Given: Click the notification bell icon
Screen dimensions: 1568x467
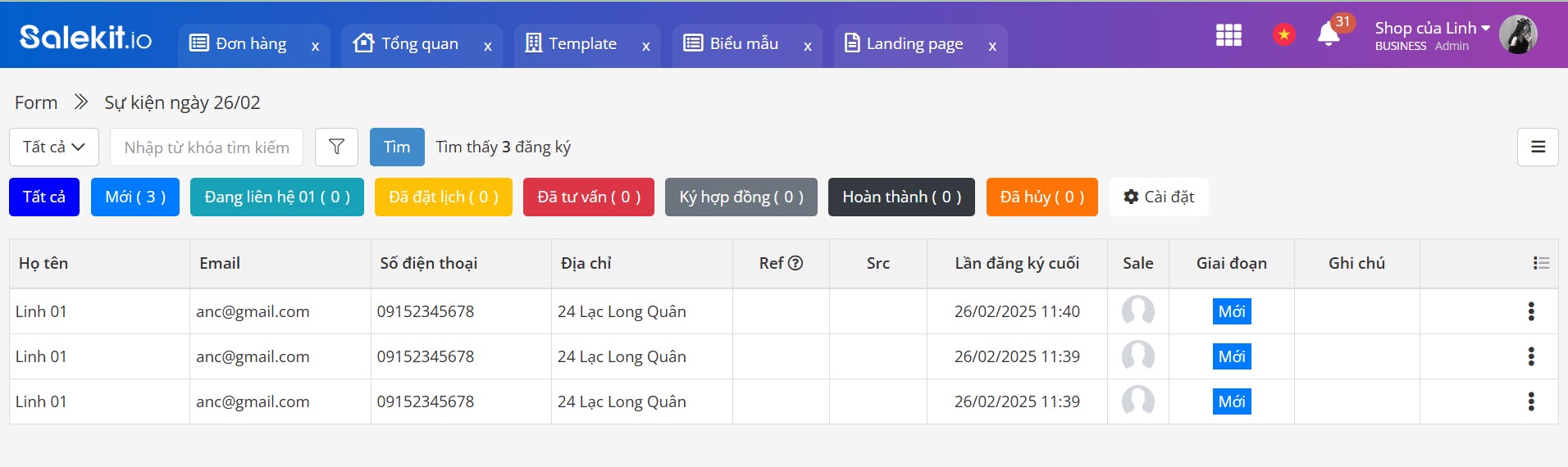Looking at the screenshot, I should [1328, 34].
